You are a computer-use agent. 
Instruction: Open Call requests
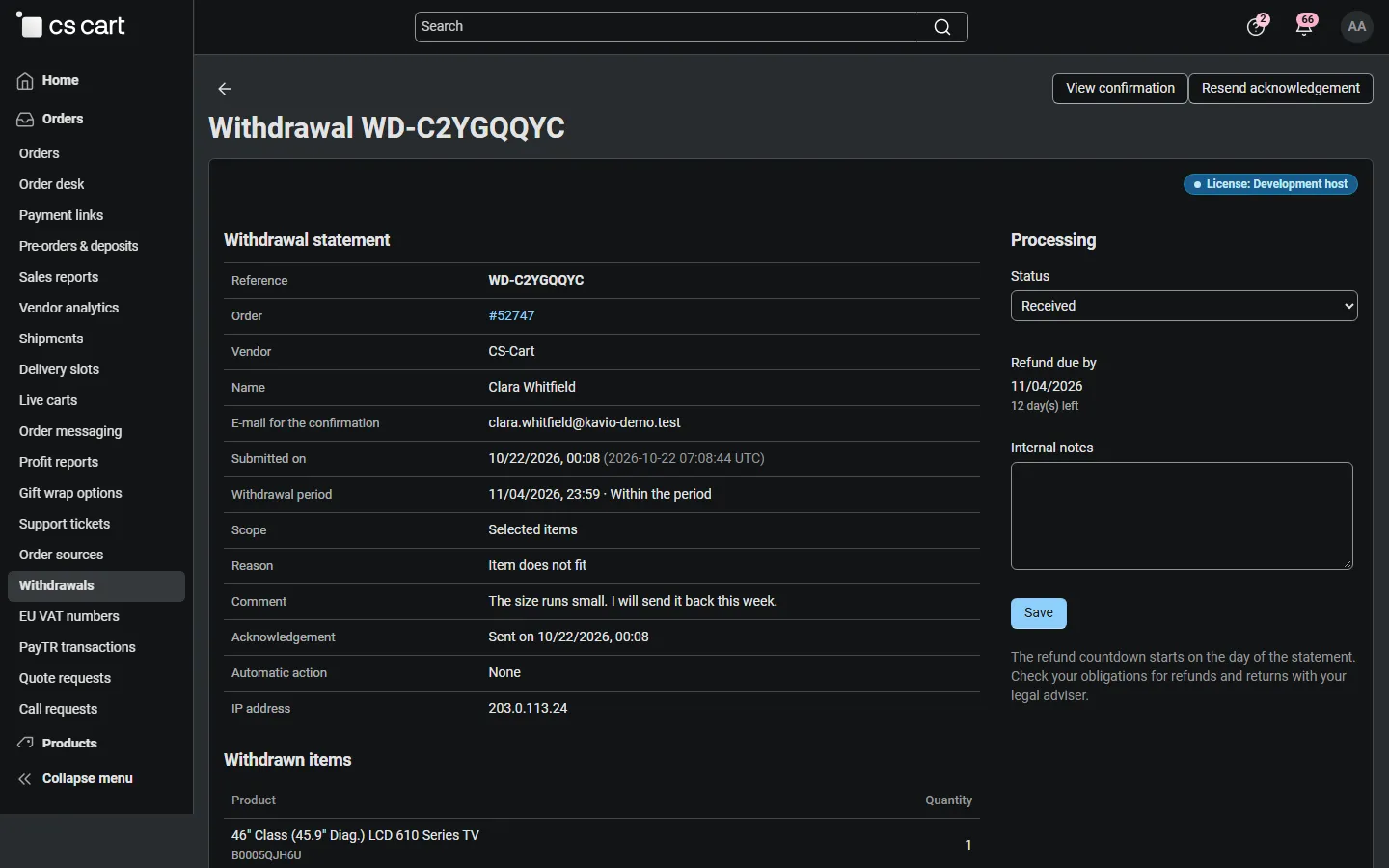point(58,709)
